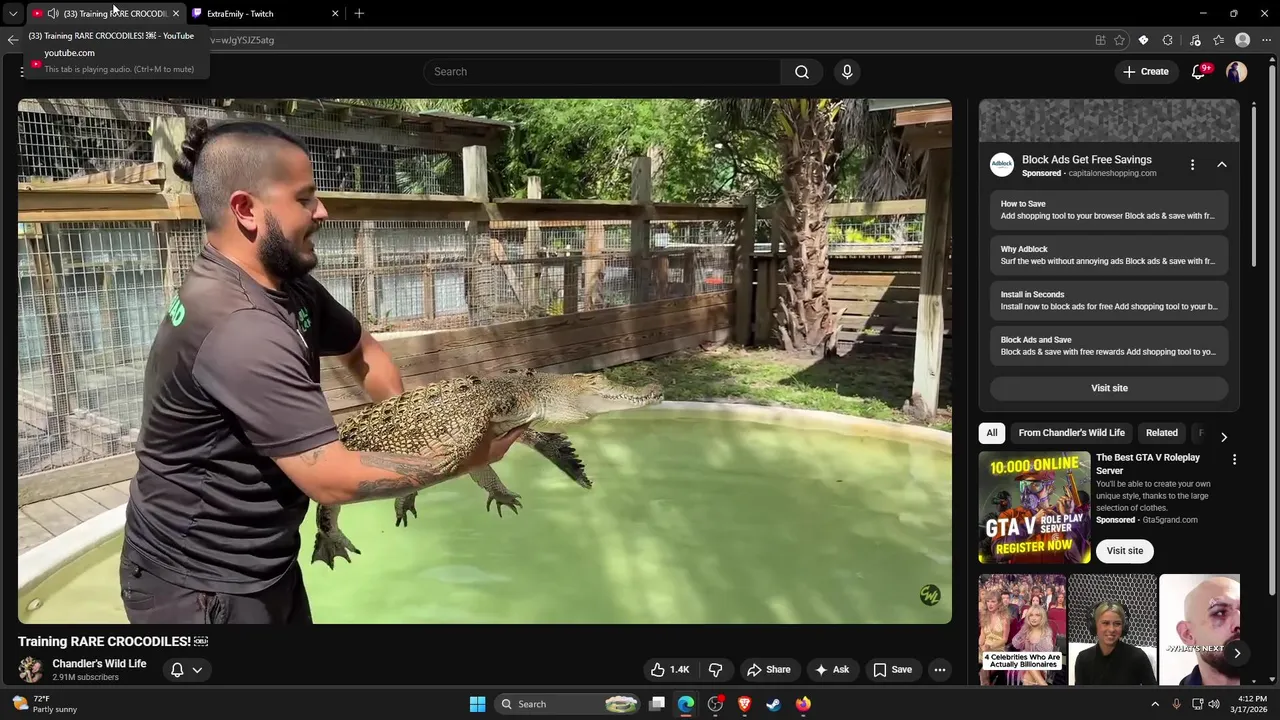Open the three-dot menu on the GTA V ad
Screen dimensions: 1280x720
(1234, 459)
